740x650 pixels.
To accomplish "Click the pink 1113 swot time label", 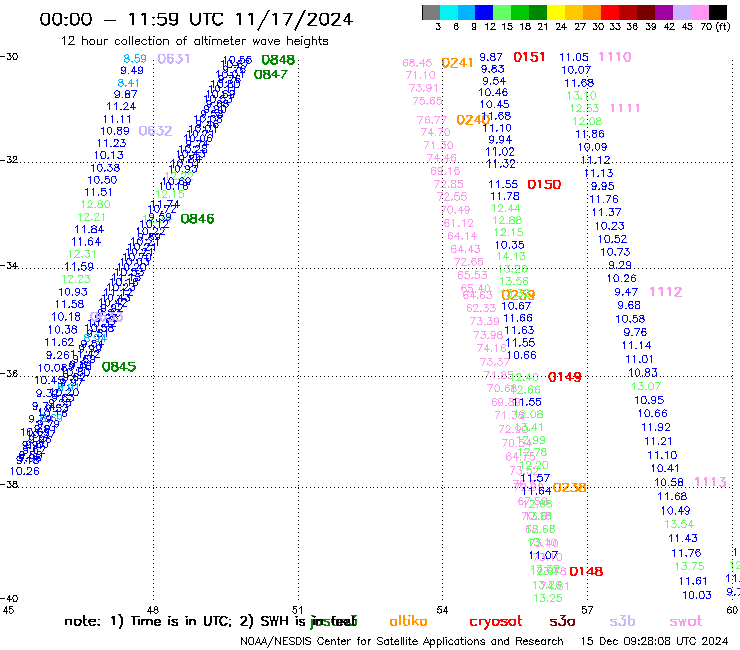I will pos(710,482).
